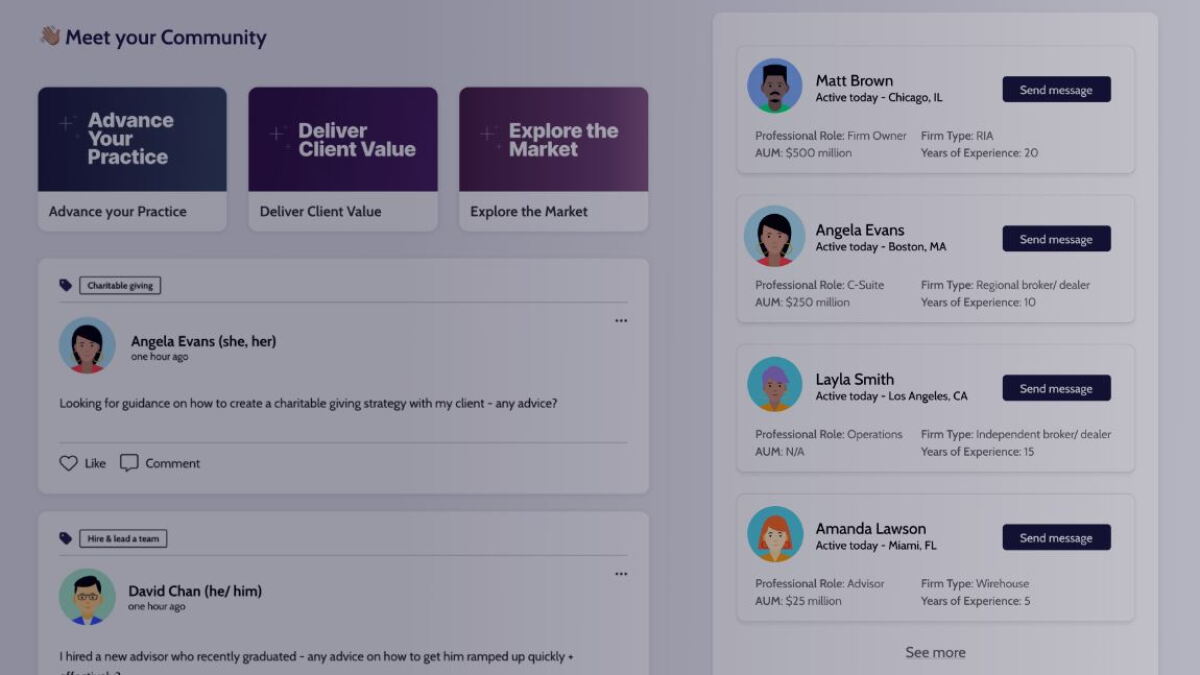Click the tag icon beside Charitable giving

pos(66,286)
